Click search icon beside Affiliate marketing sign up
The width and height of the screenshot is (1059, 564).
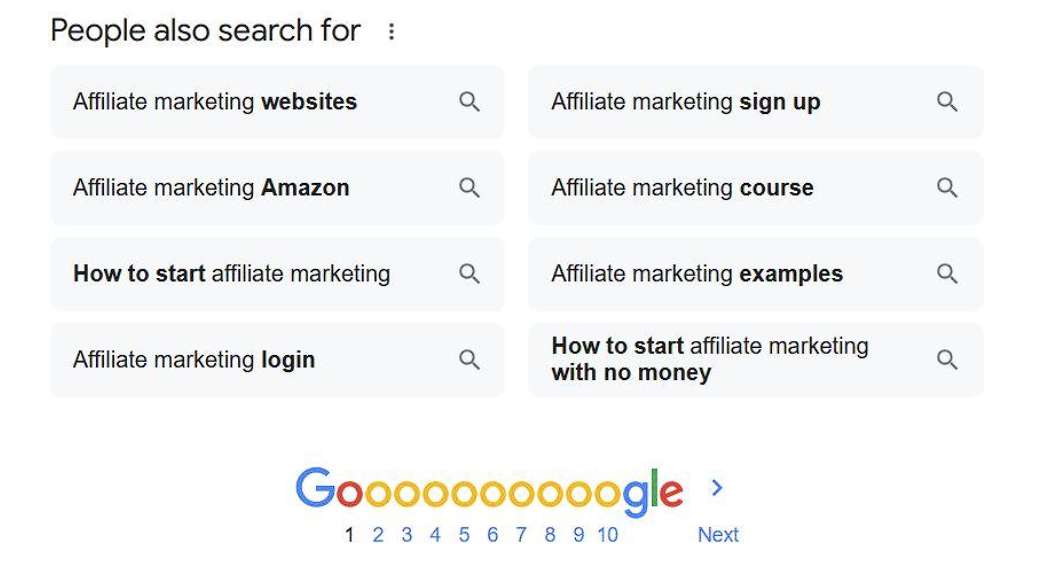click(x=947, y=102)
